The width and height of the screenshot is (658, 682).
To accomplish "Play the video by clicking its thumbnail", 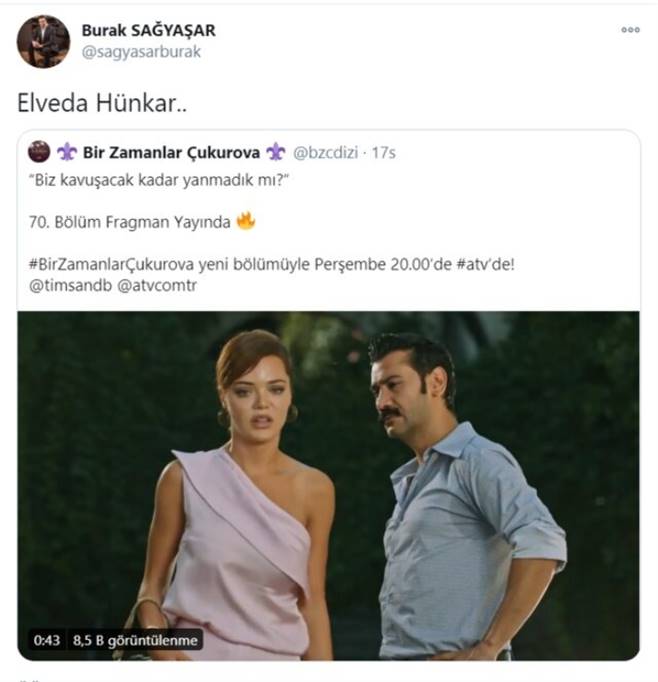I will point(328,485).
